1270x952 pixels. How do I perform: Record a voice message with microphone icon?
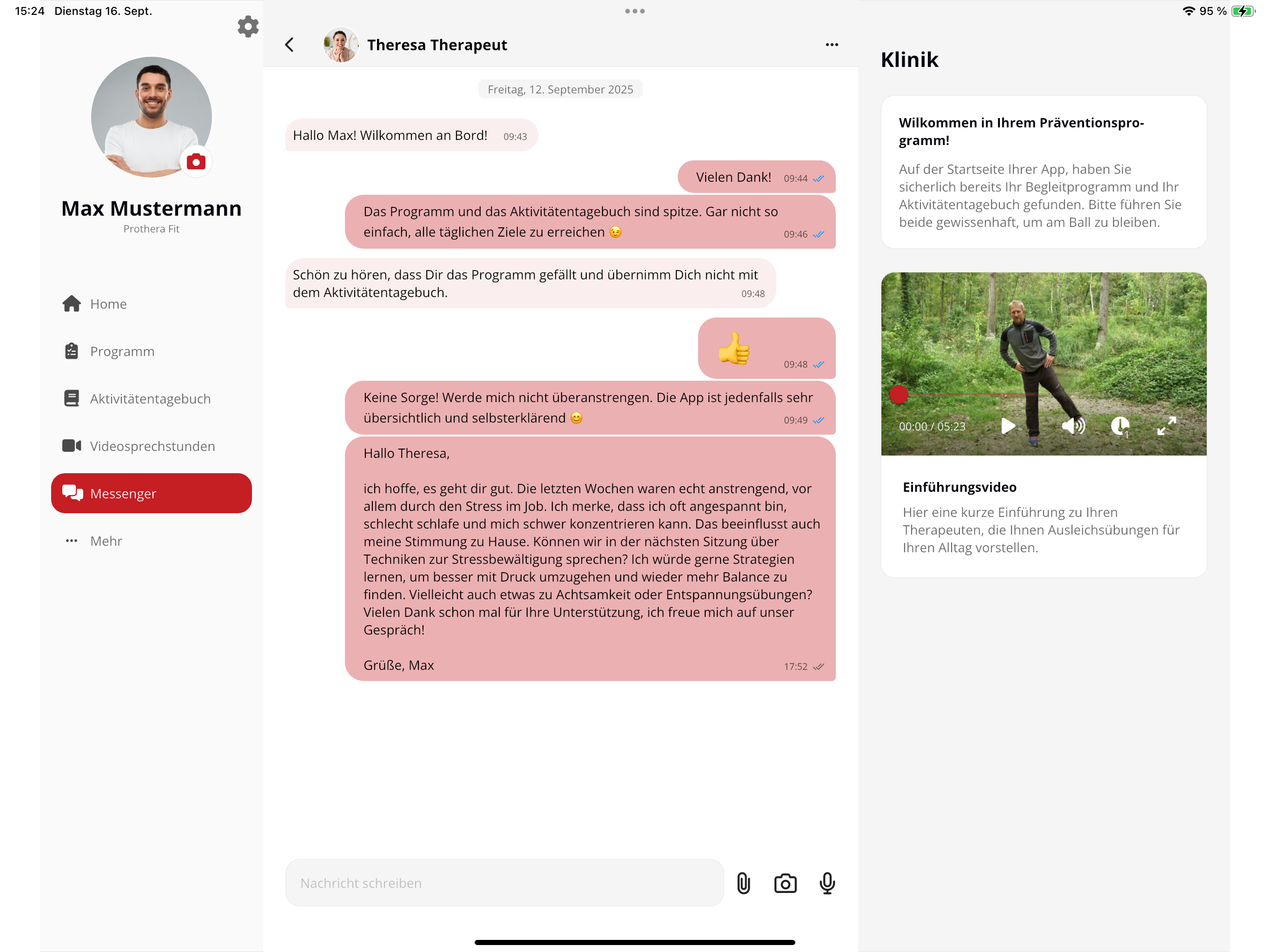pos(827,883)
